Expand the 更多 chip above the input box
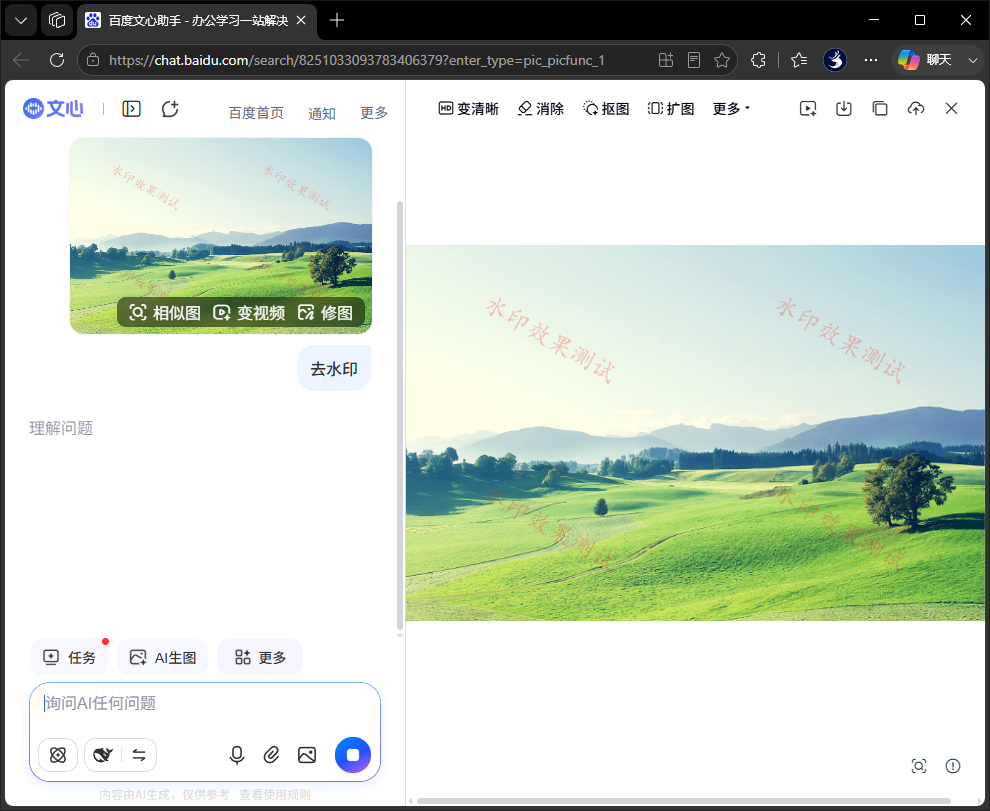990x811 pixels. pyautogui.click(x=260, y=658)
